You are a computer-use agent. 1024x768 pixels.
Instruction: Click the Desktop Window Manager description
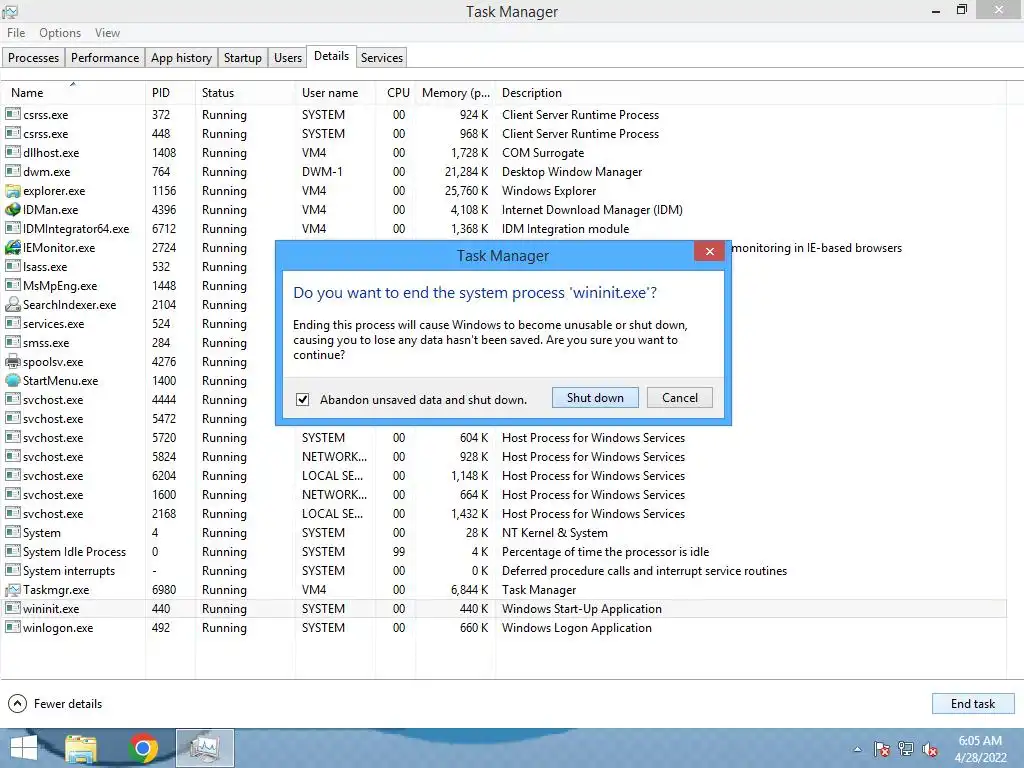coord(572,172)
